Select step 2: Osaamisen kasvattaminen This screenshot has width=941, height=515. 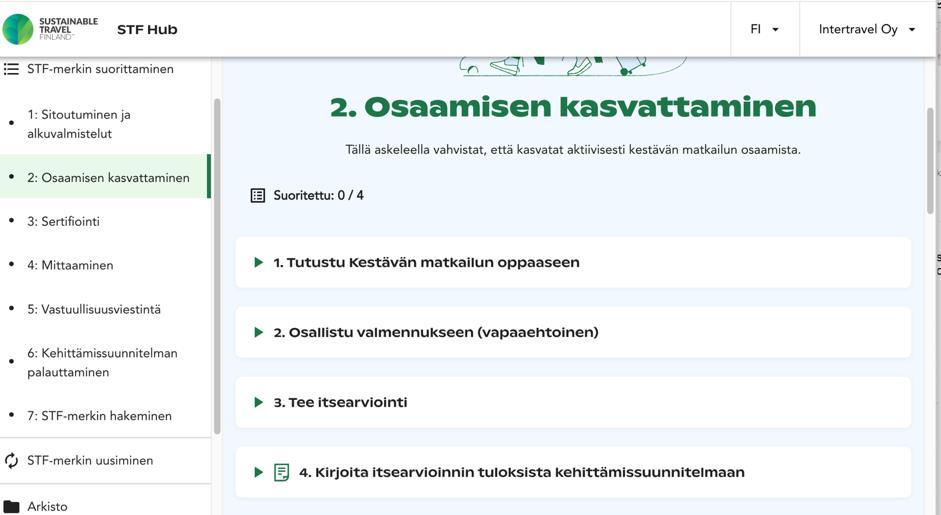coord(105,177)
